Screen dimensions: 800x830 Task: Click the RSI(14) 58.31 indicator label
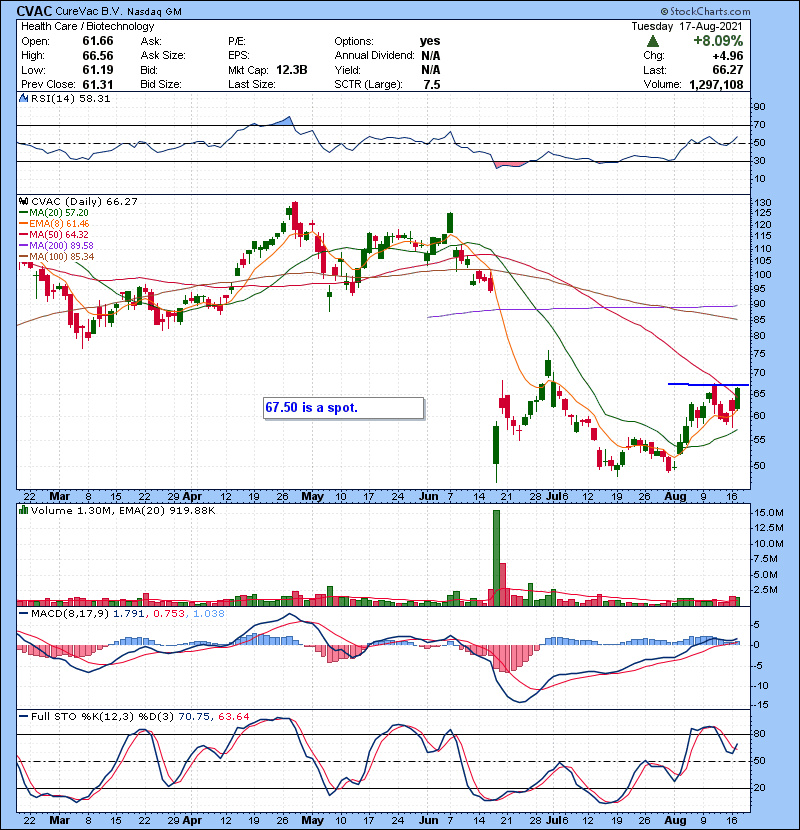tap(70, 98)
